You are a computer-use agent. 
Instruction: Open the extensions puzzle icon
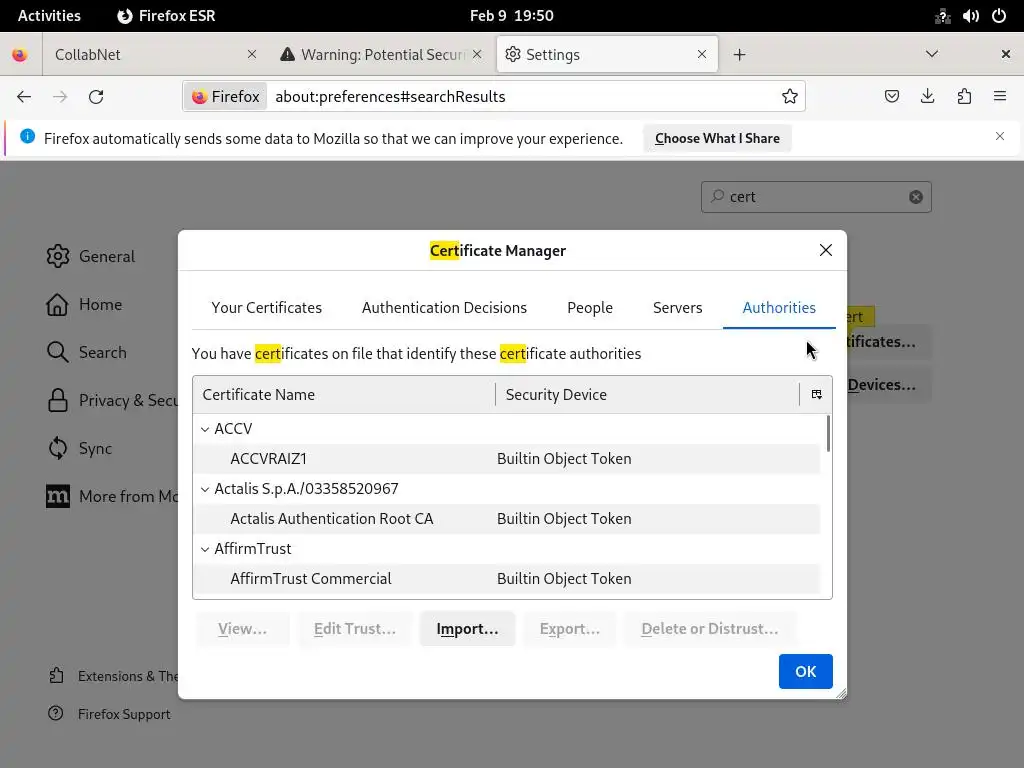click(x=964, y=97)
